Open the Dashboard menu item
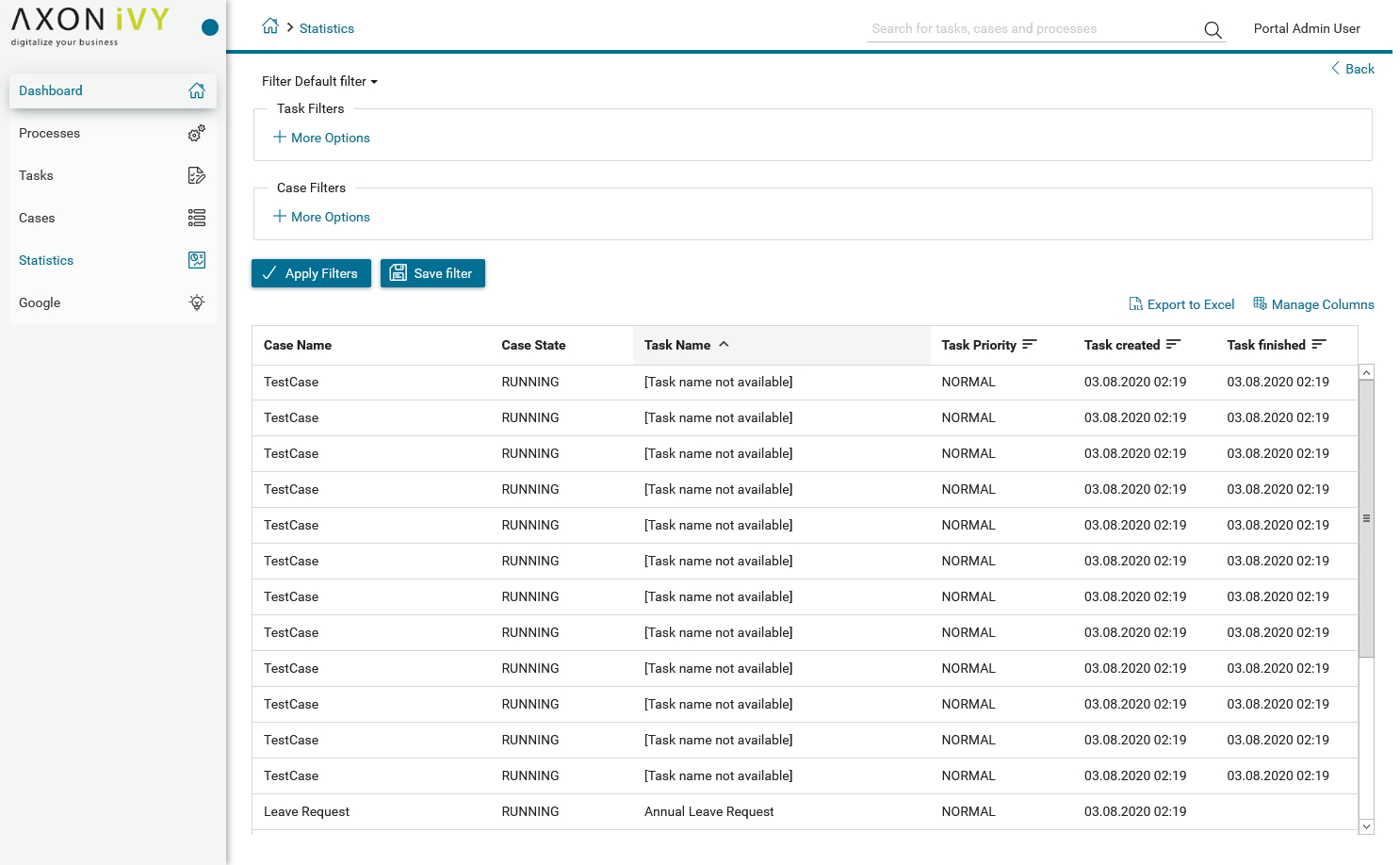This screenshot has height=865, width=1400. 113,90
